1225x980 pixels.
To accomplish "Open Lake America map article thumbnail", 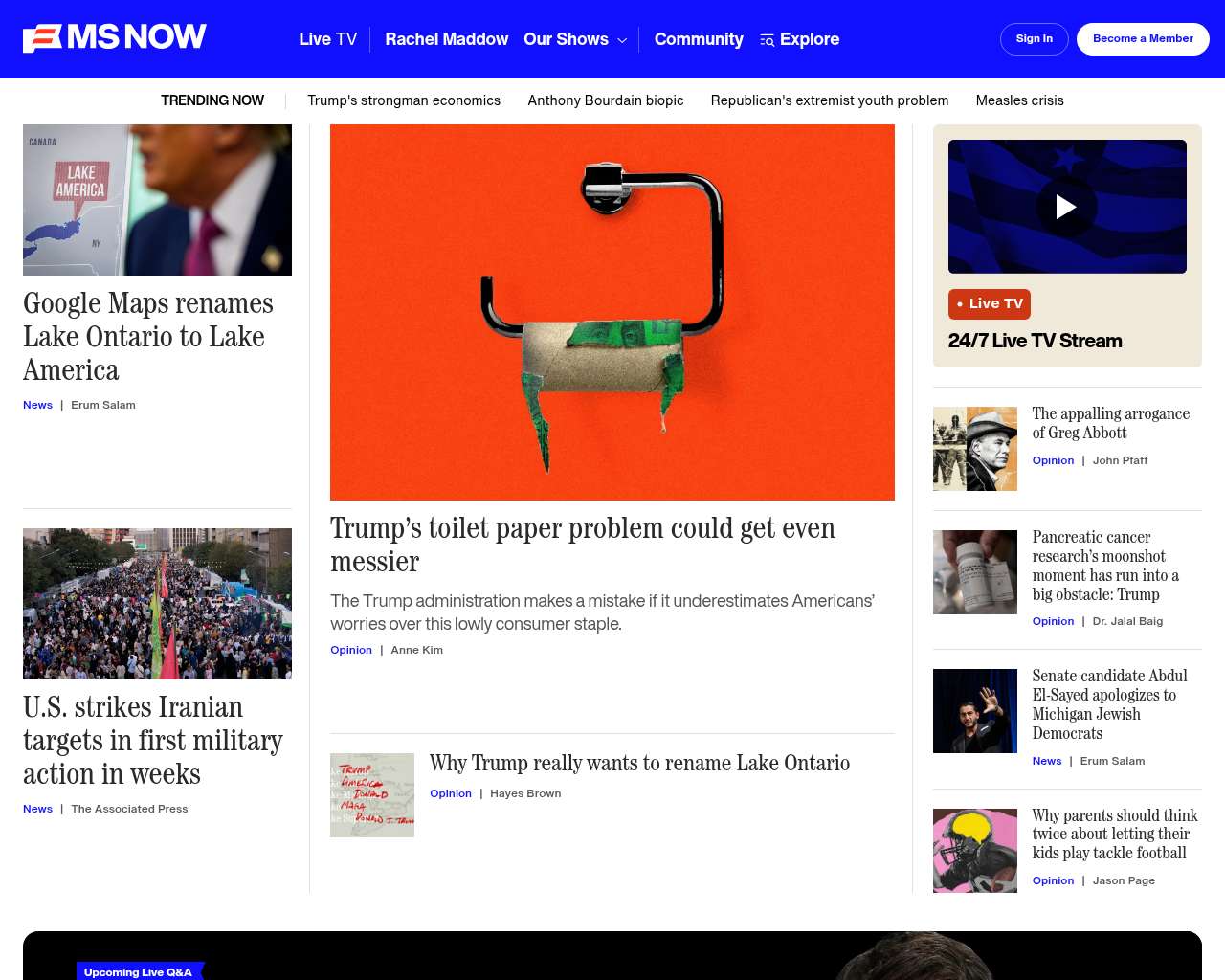I will 157,200.
